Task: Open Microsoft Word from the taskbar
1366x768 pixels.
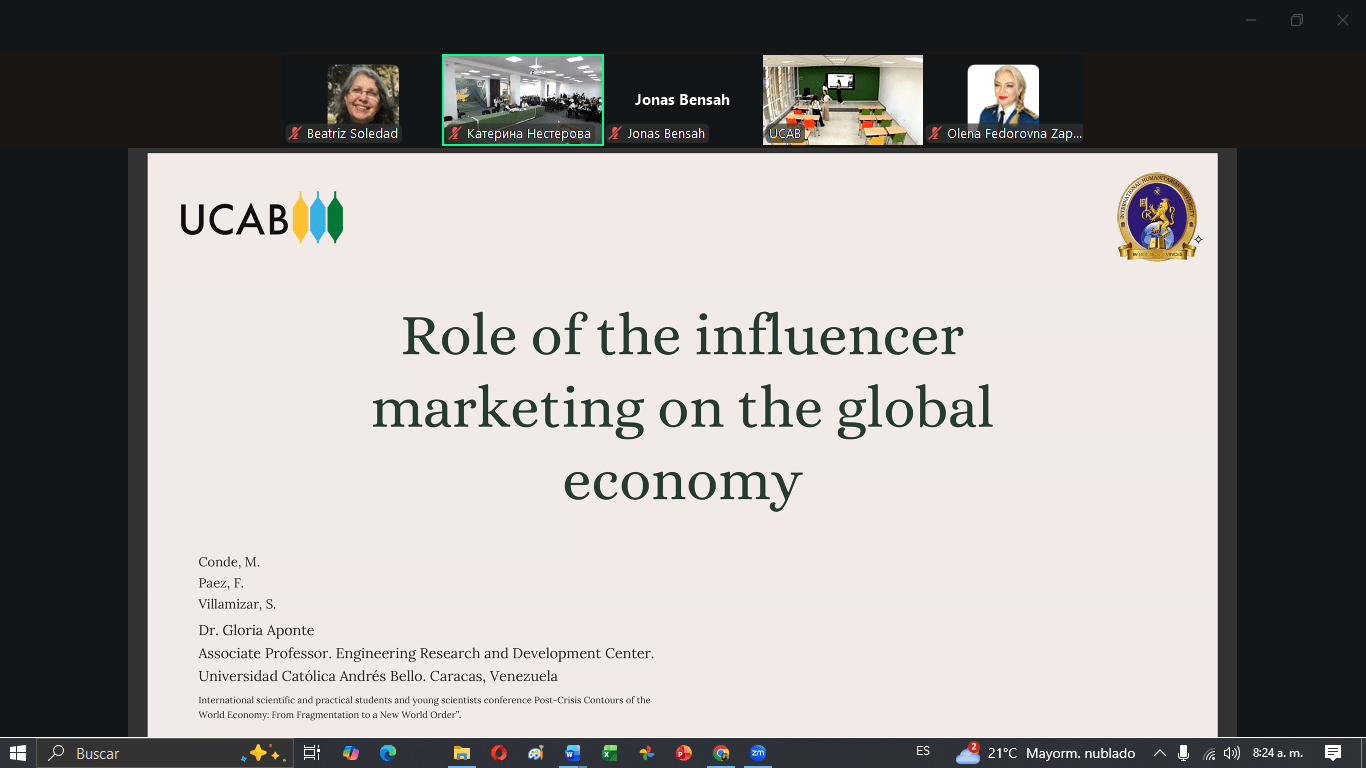Action: point(572,753)
